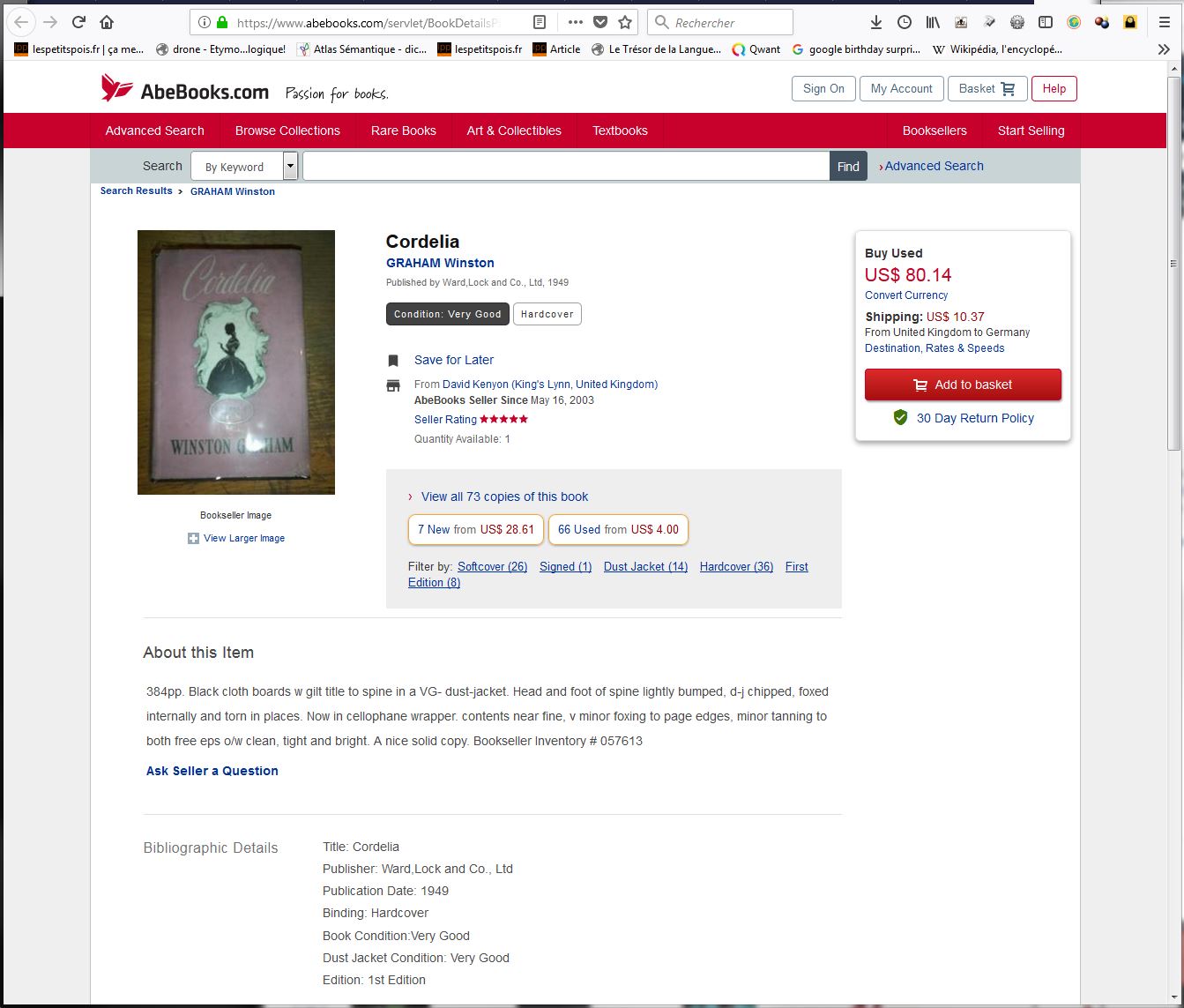Open Firefox downloads arrow icon

pyautogui.click(x=875, y=22)
